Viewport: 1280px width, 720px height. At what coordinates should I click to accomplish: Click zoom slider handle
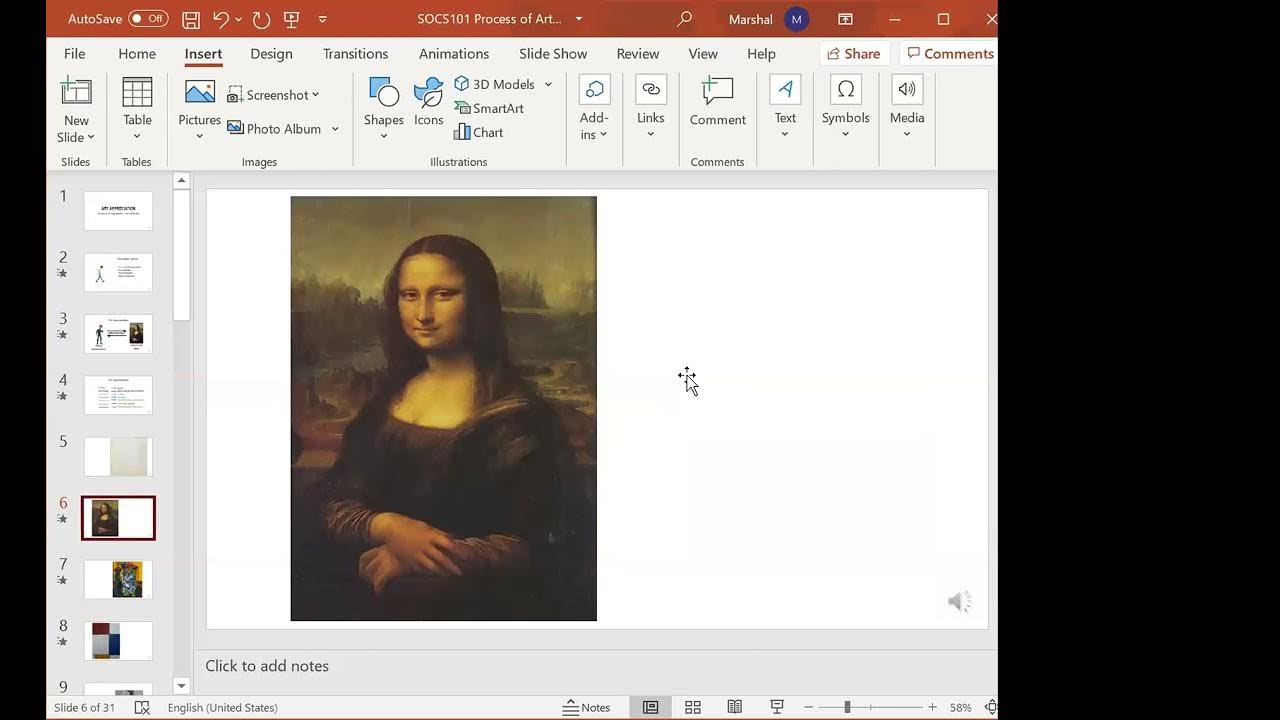847,707
